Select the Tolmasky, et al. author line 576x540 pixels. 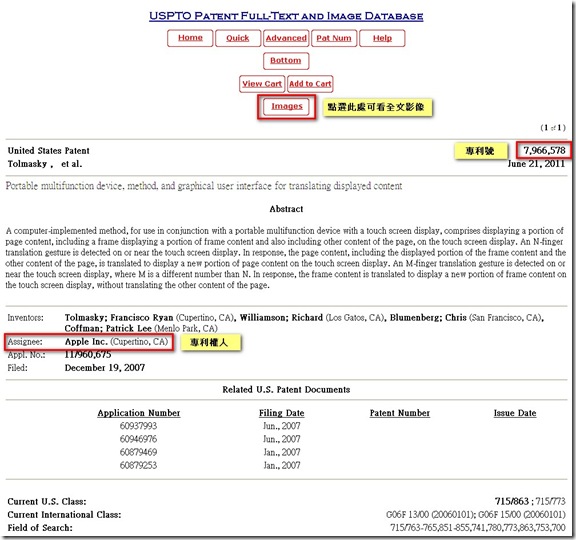click(x=45, y=164)
